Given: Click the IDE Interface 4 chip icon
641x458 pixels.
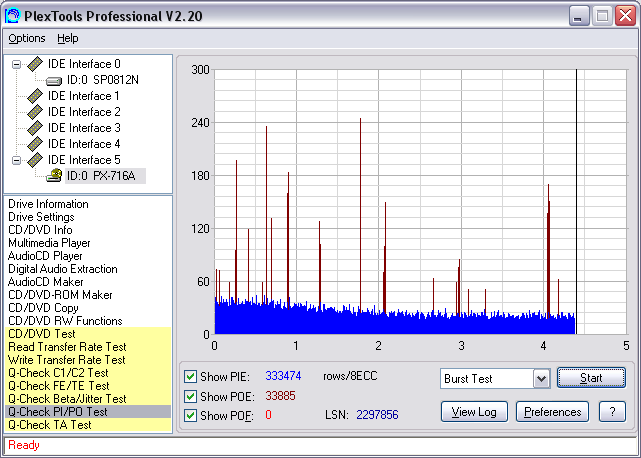Looking at the screenshot, I should 35,144.
